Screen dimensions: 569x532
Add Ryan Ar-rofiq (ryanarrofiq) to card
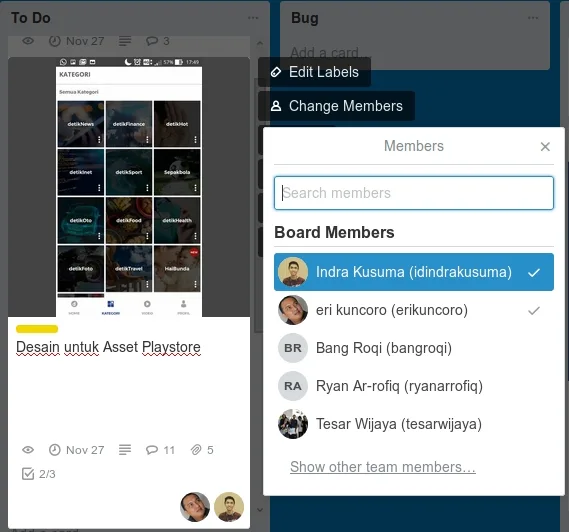[x=414, y=386]
